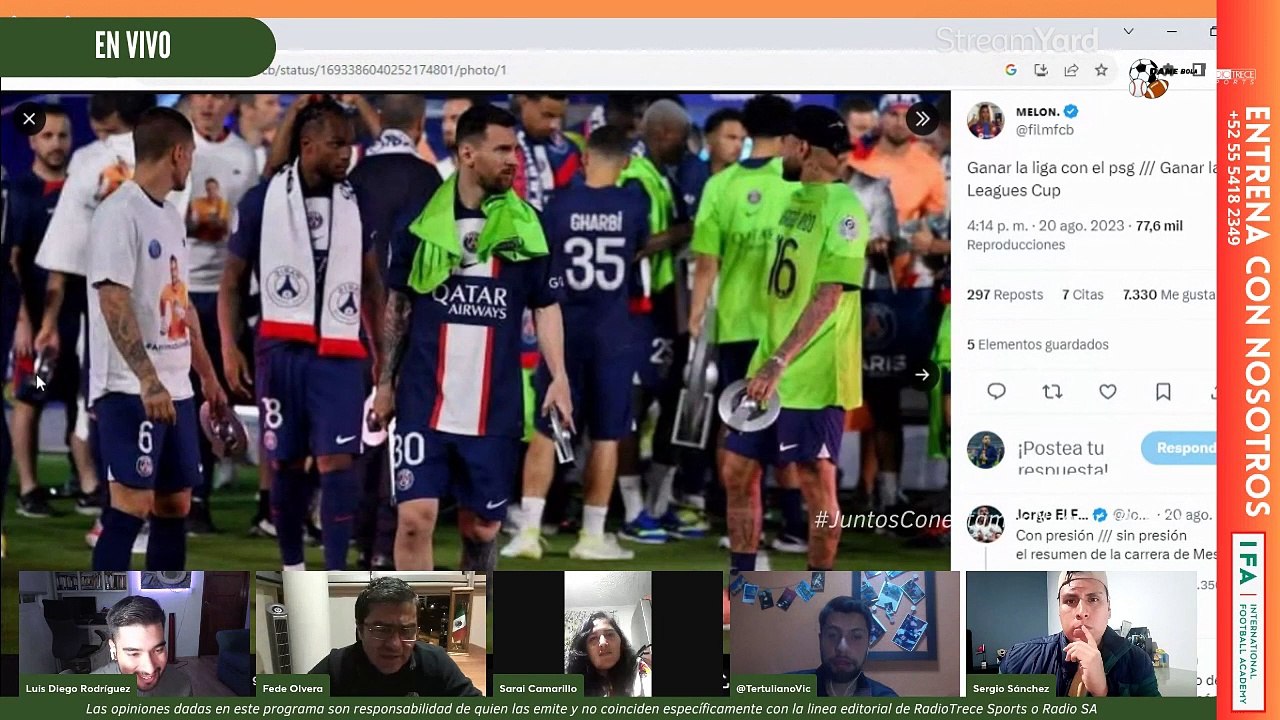Select Sergio Sánchez webcam feed

[1081, 634]
